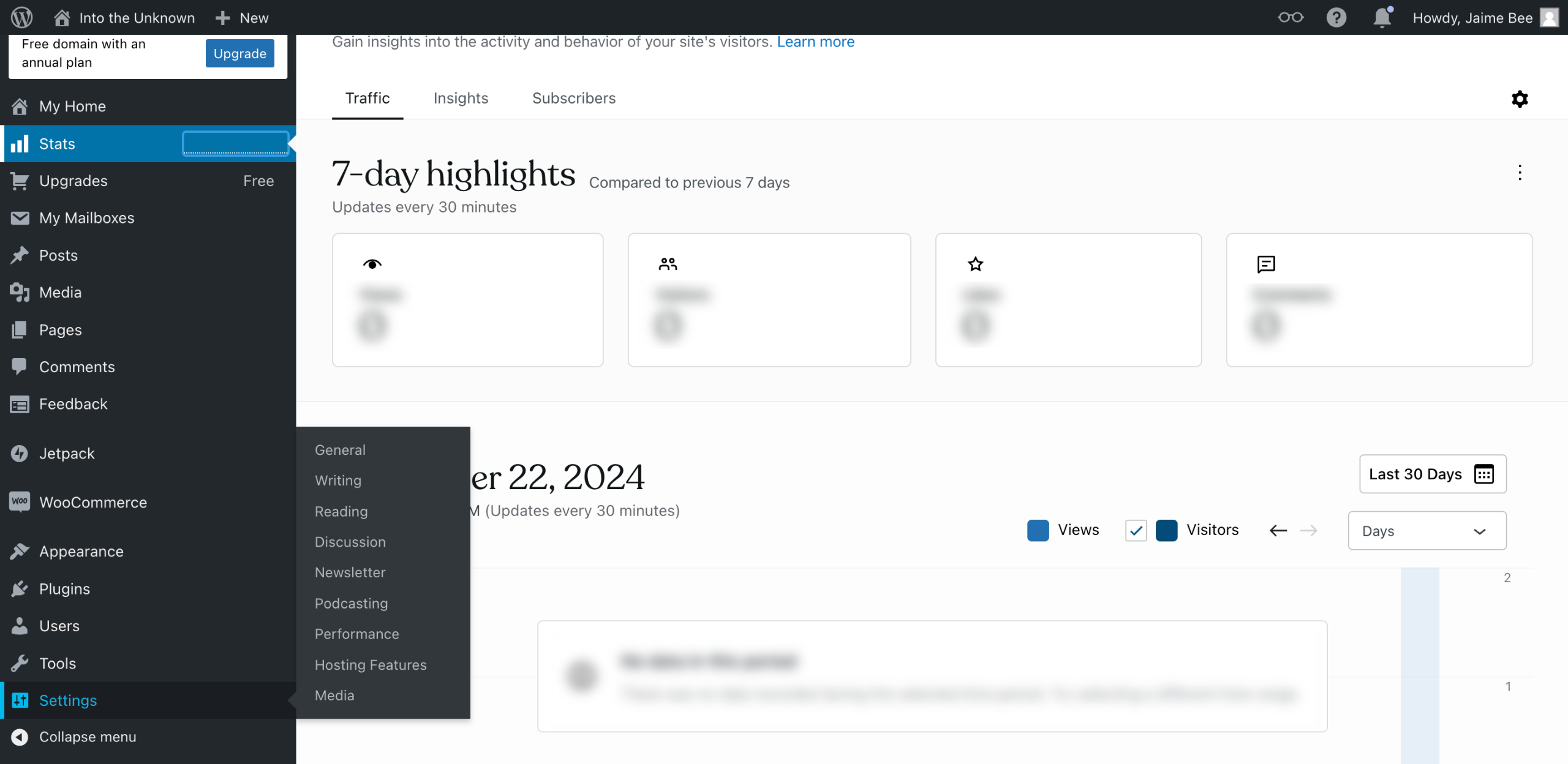Click the WooCommerce sidebar icon

pos(20,502)
